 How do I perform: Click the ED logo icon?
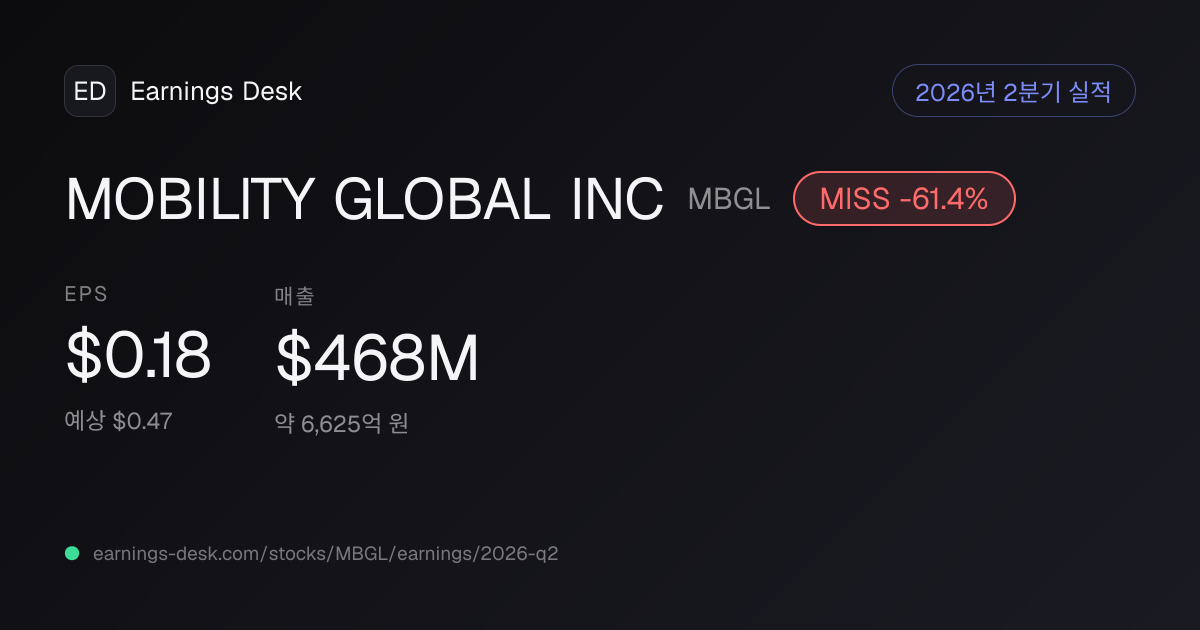[x=90, y=91]
